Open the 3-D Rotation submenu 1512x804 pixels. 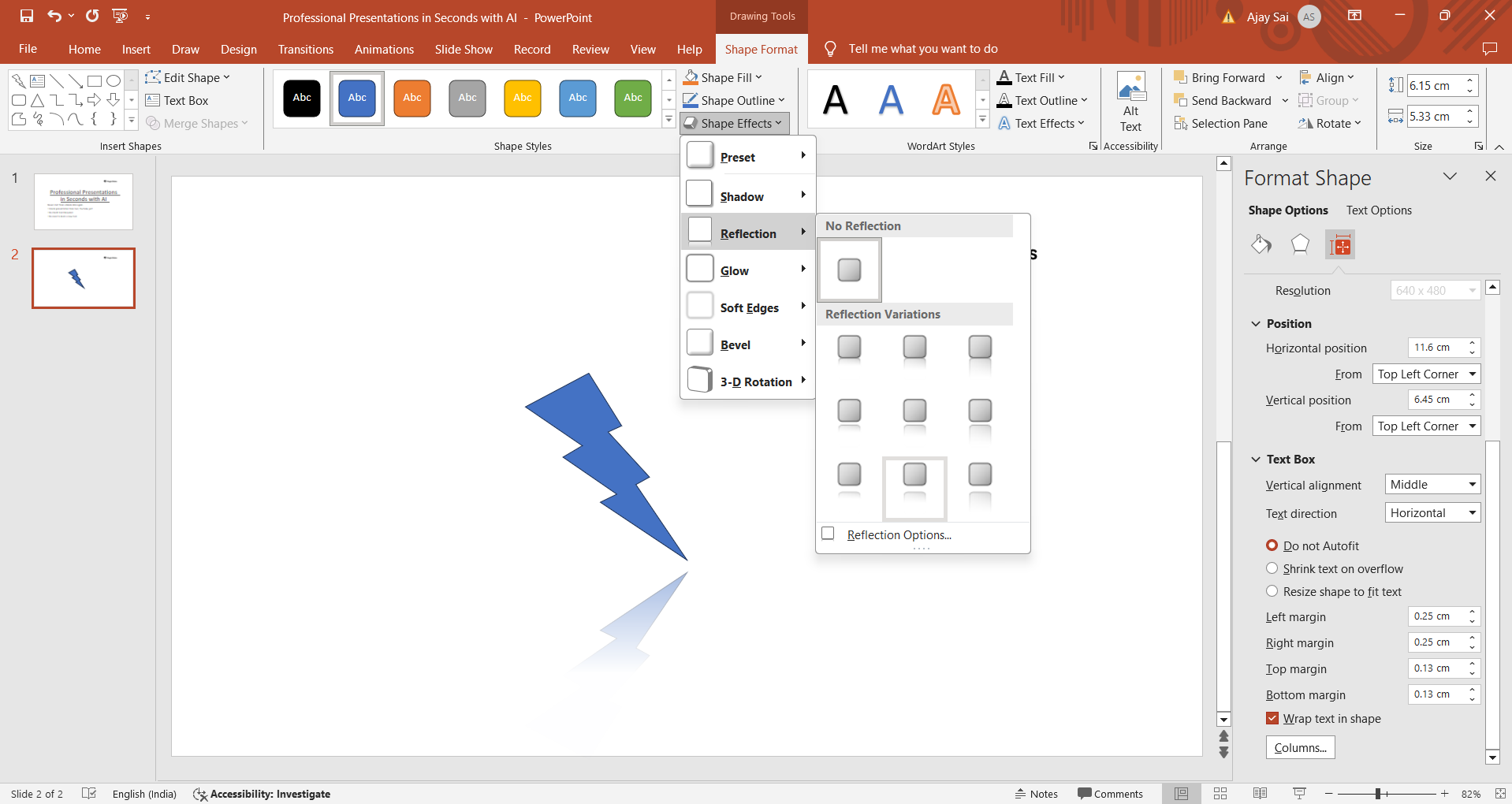pos(747,381)
